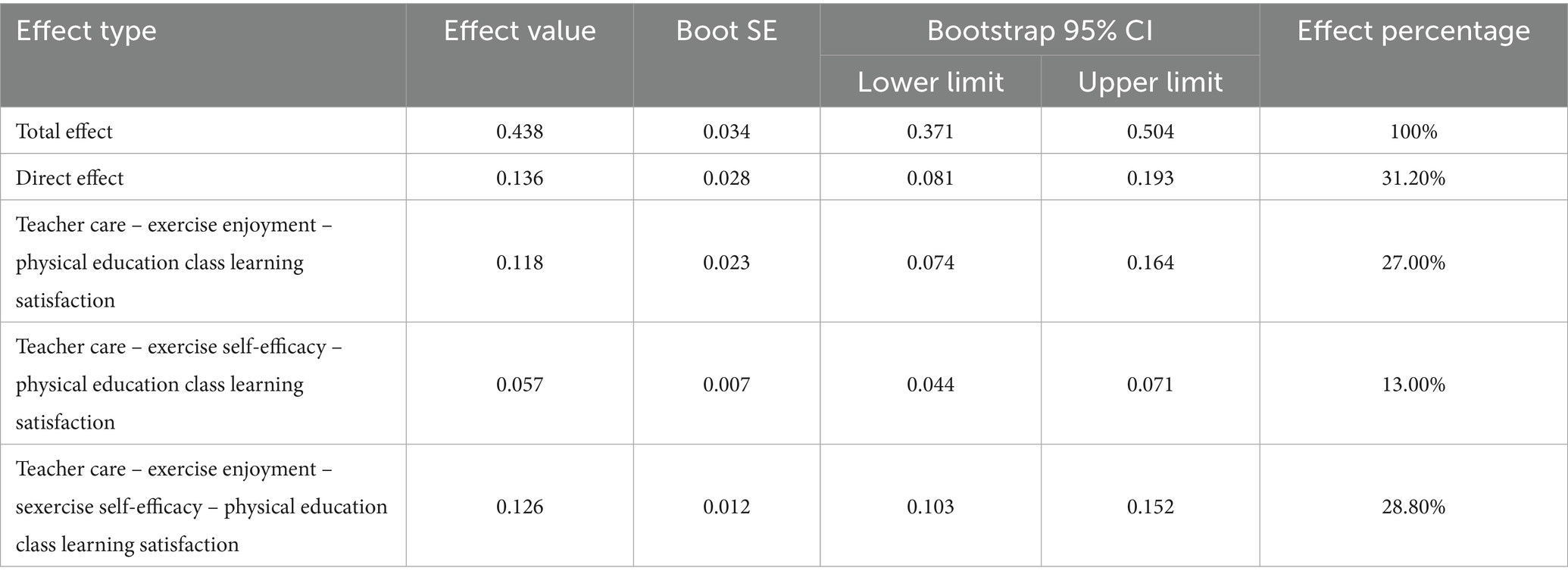This screenshot has height=580, width=1568.
Task: Select the 27.00% effect percentage cell
Action: [1413, 263]
